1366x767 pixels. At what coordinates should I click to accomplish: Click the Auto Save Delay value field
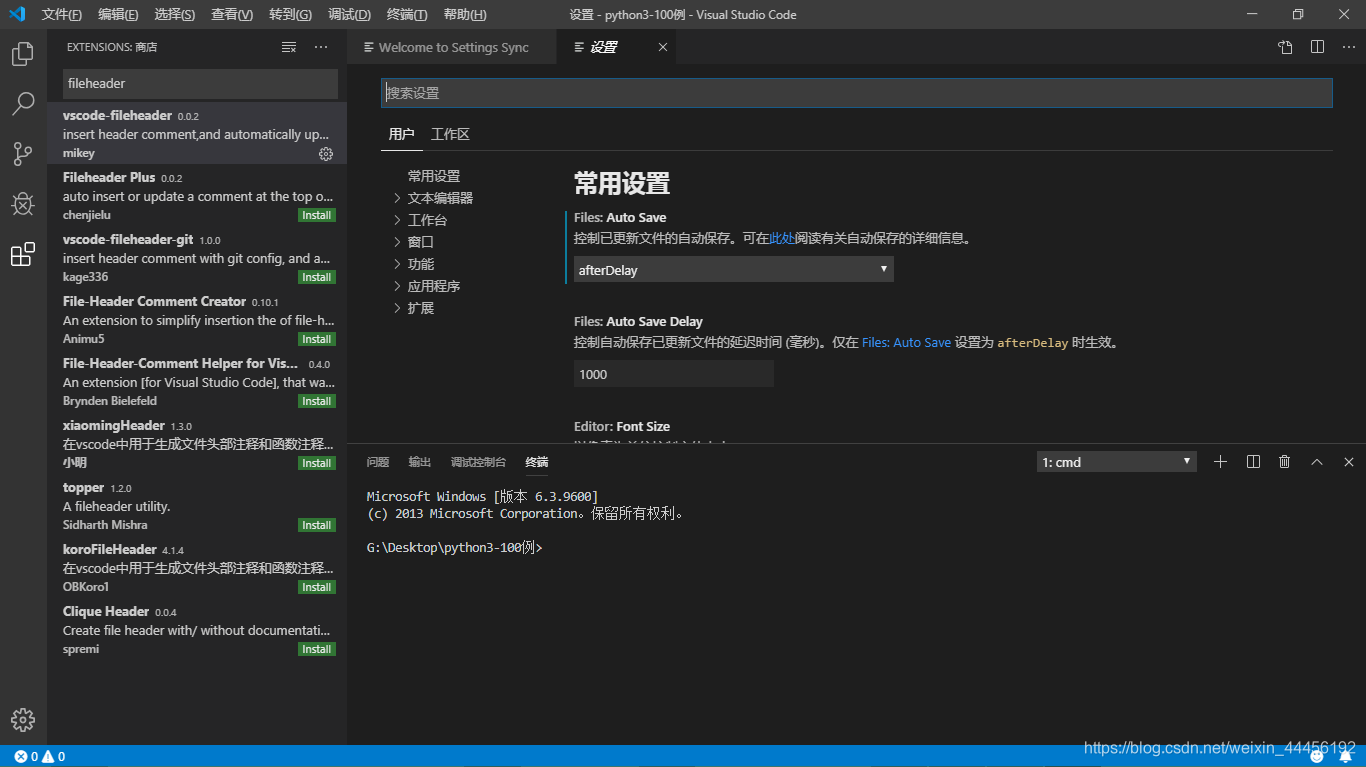[674, 374]
